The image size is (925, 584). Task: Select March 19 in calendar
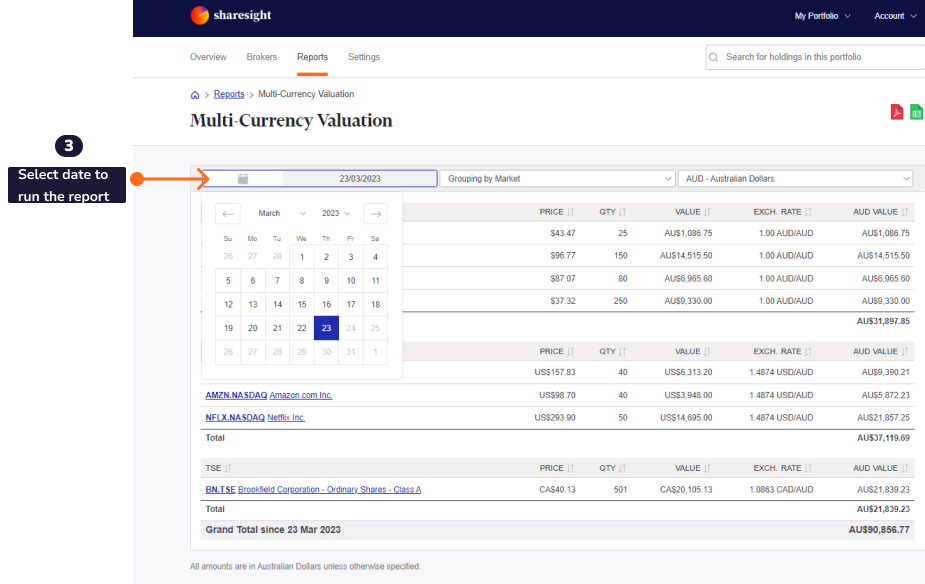tap(228, 328)
